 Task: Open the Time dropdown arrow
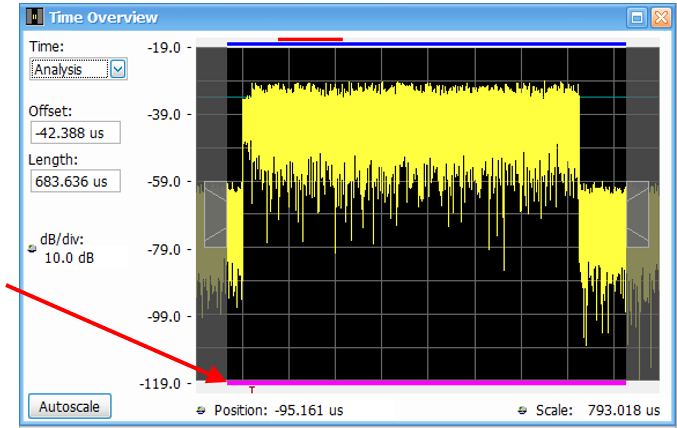click(118, 69)
